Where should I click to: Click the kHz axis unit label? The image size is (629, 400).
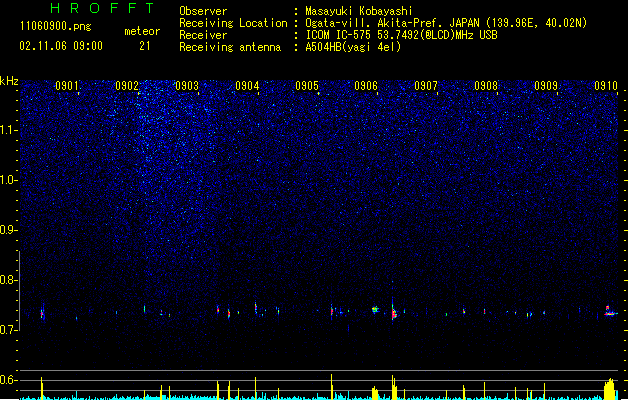coord(9,81)
